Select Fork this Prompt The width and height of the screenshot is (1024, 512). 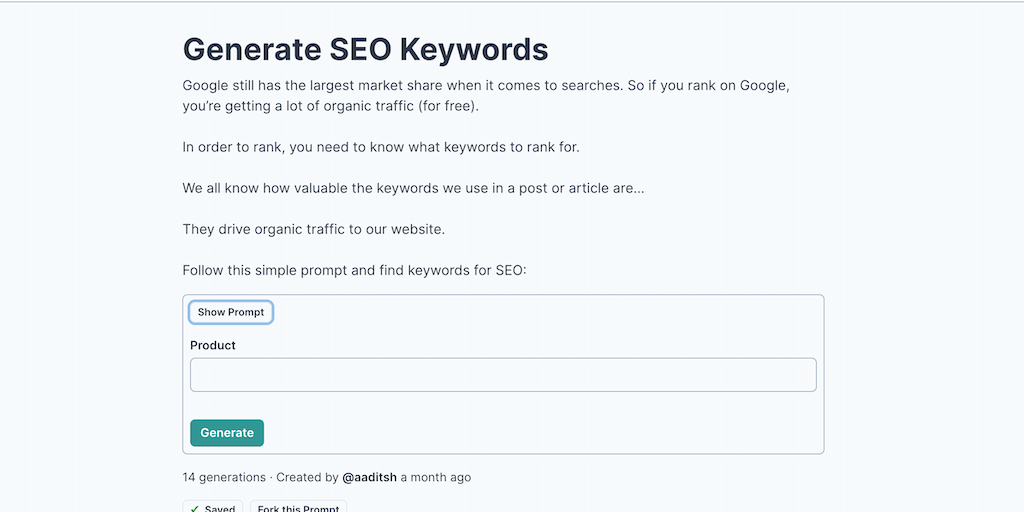[x=298, y=508]
